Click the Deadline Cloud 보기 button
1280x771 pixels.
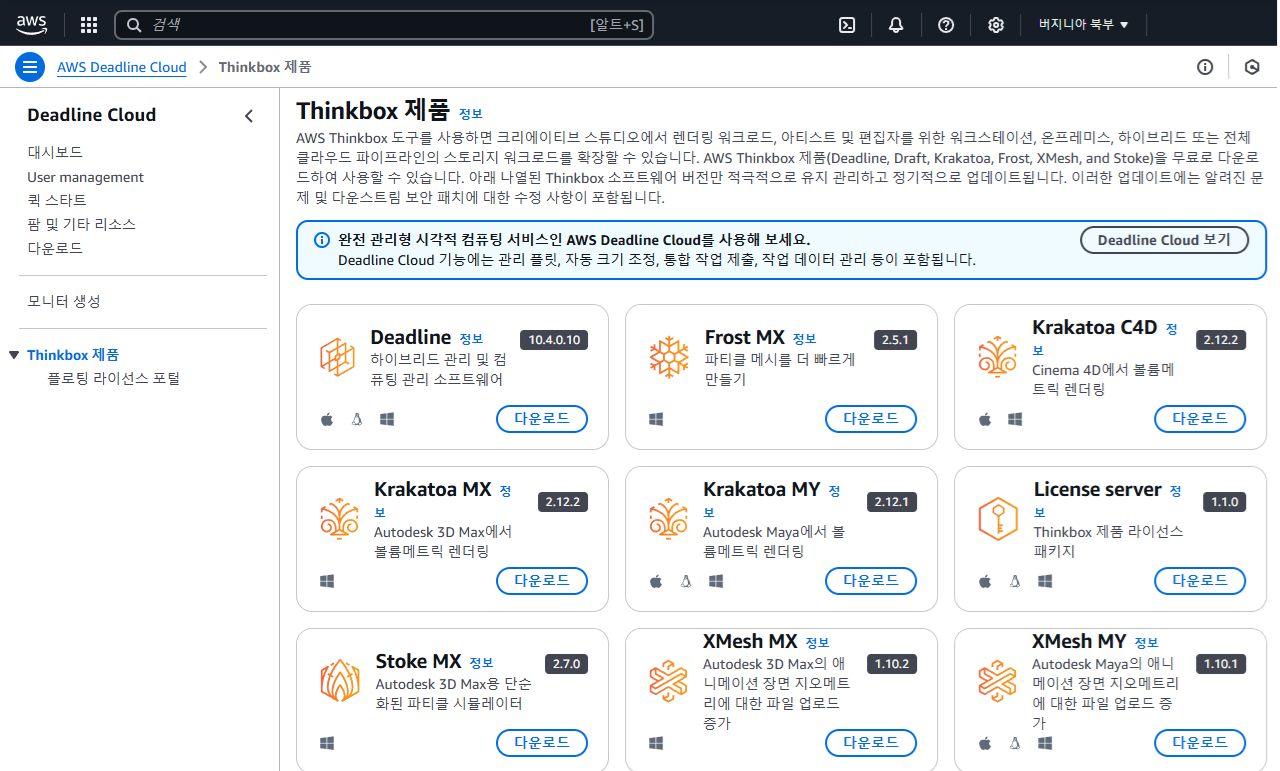coord(1164,240)
